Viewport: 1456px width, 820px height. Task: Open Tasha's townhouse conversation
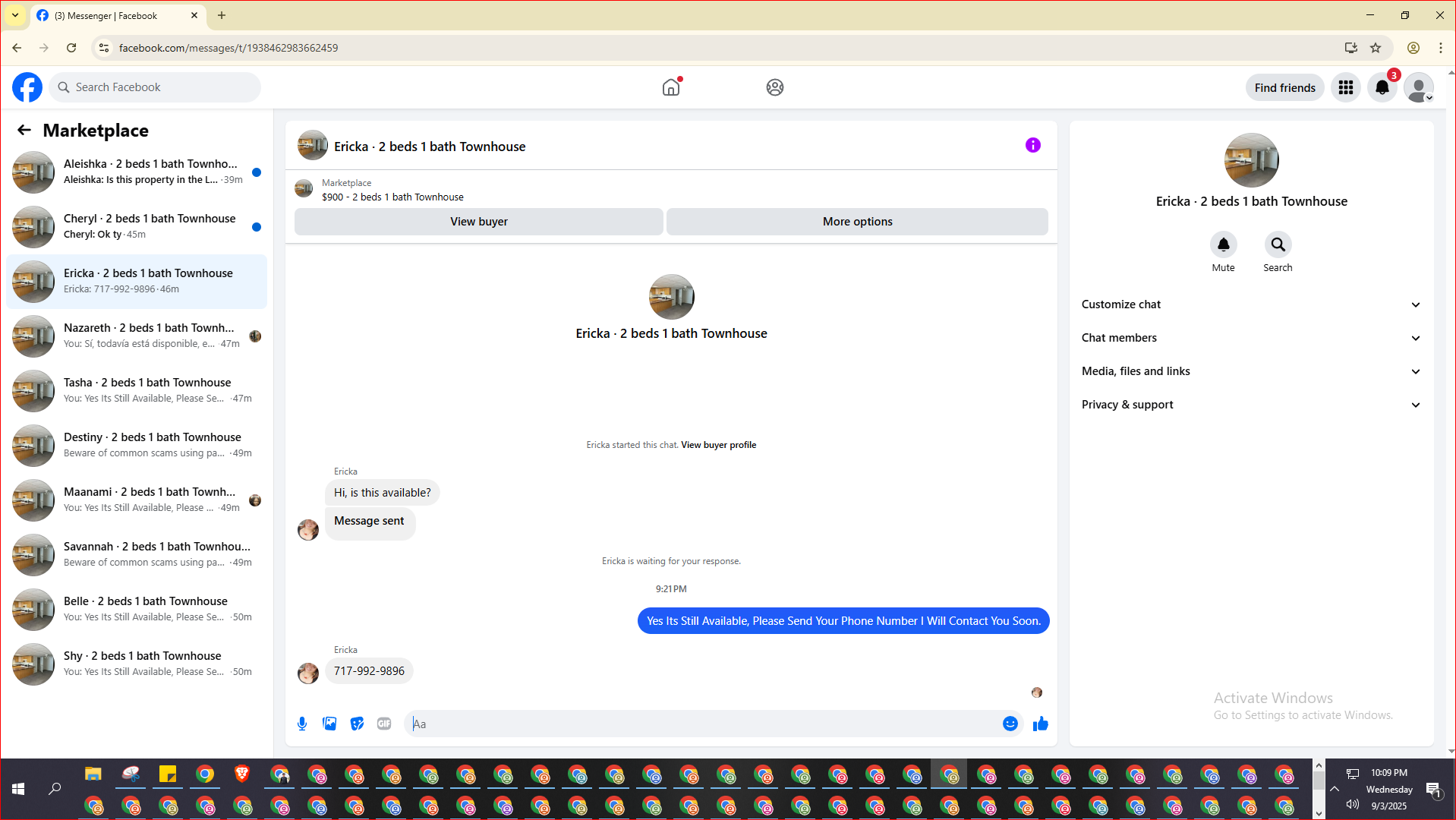(x=137, y=391)
